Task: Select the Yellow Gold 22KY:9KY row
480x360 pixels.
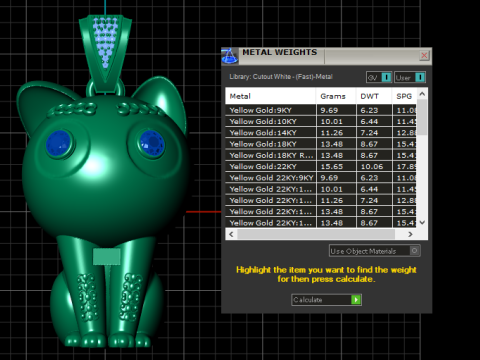Action: coord(321,178)
